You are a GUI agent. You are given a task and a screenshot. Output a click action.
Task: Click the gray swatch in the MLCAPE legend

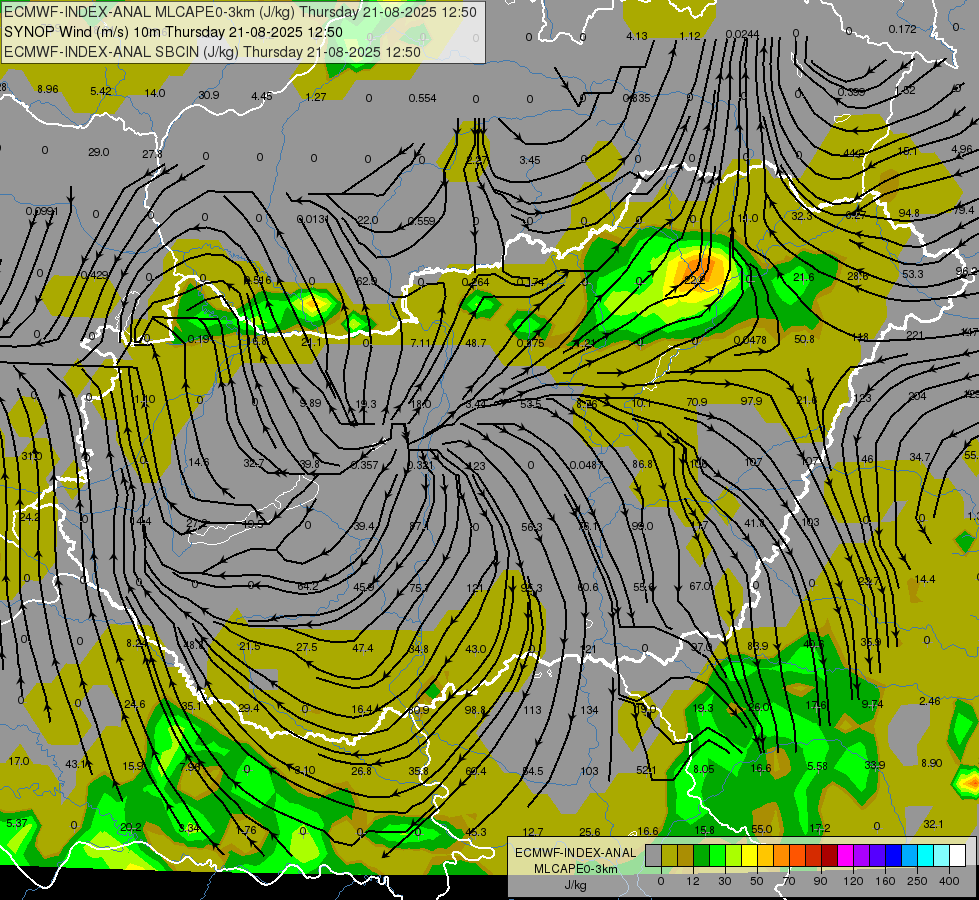[654, 855]
